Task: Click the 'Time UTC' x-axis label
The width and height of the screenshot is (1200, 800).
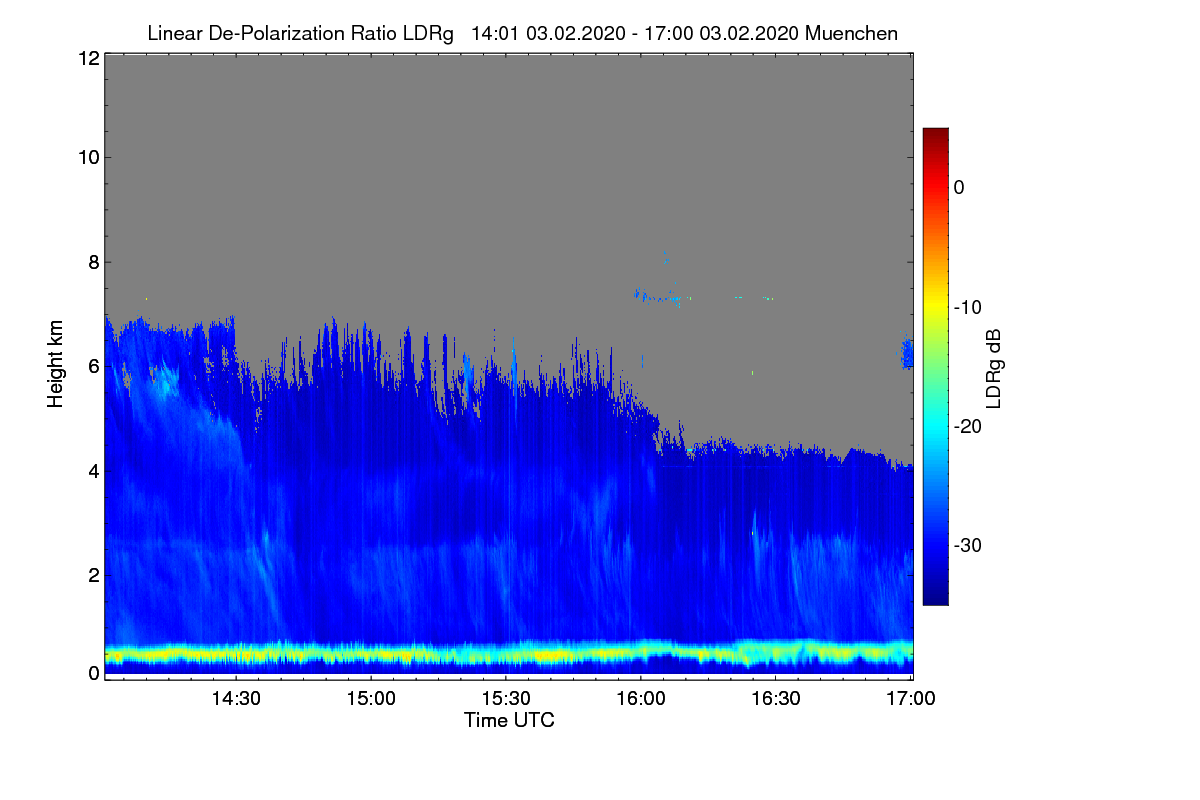Action: [x=509, y=720]
